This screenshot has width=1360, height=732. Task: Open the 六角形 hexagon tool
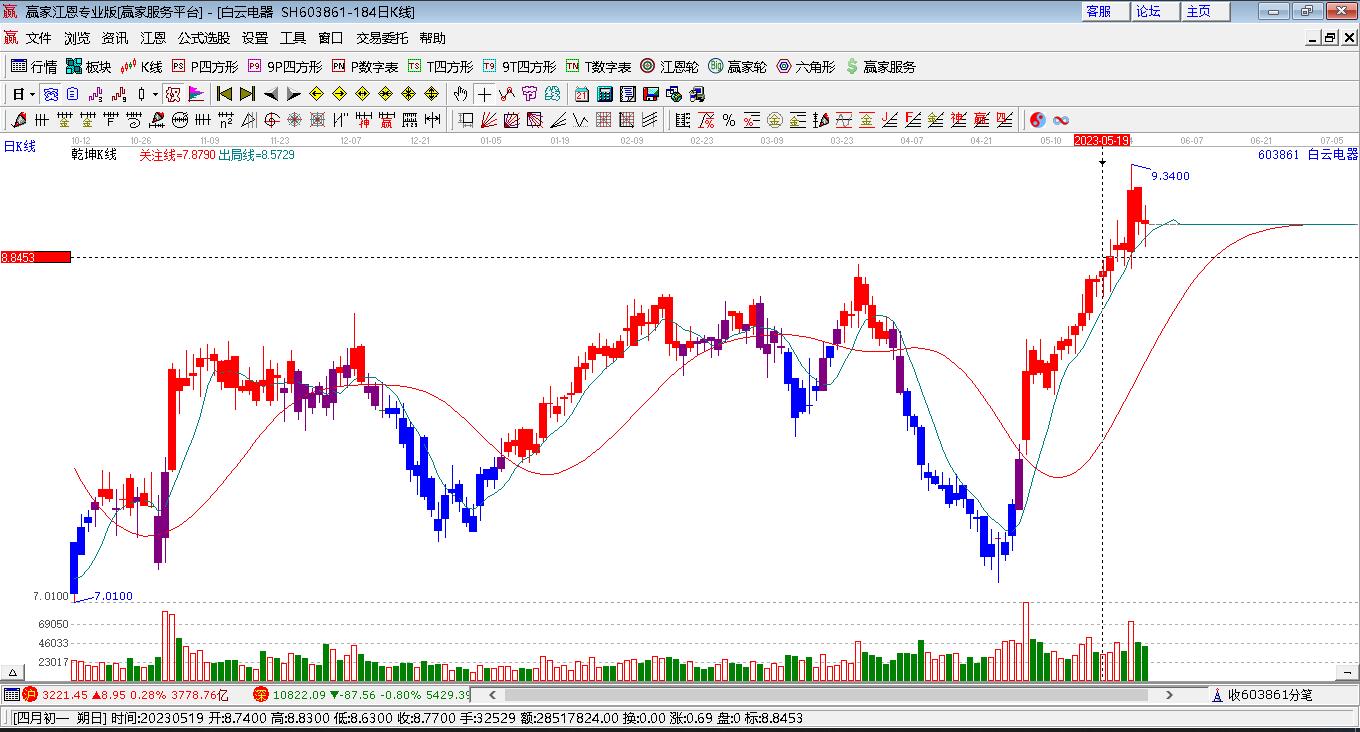click(805, 67)
